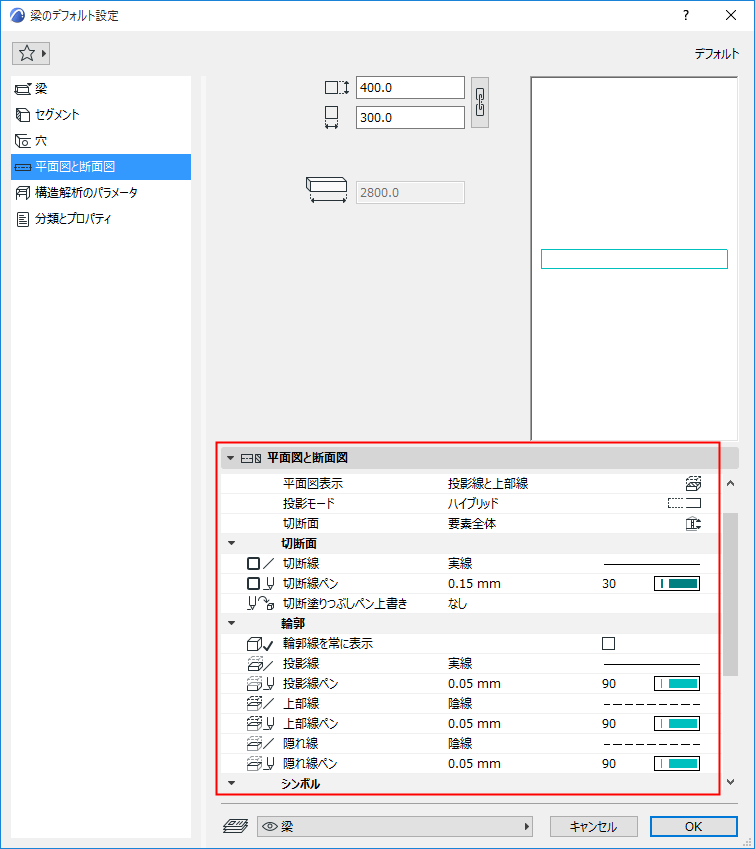Viewport: 755px width, 849px height.
Task: Click the セグメント sidebar icon
Action: pos(23,115)
